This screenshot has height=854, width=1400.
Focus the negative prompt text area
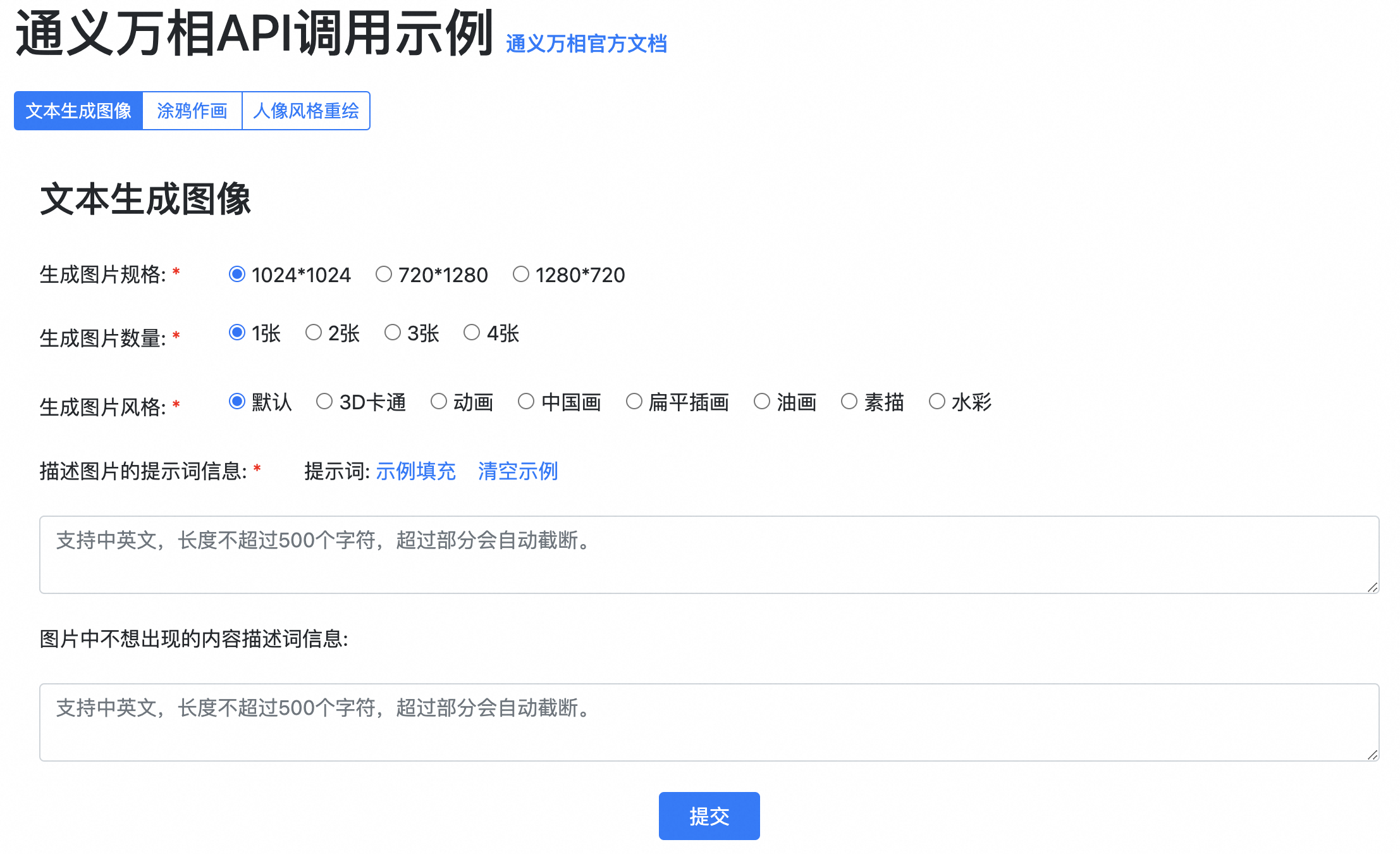tap(709, 722)
